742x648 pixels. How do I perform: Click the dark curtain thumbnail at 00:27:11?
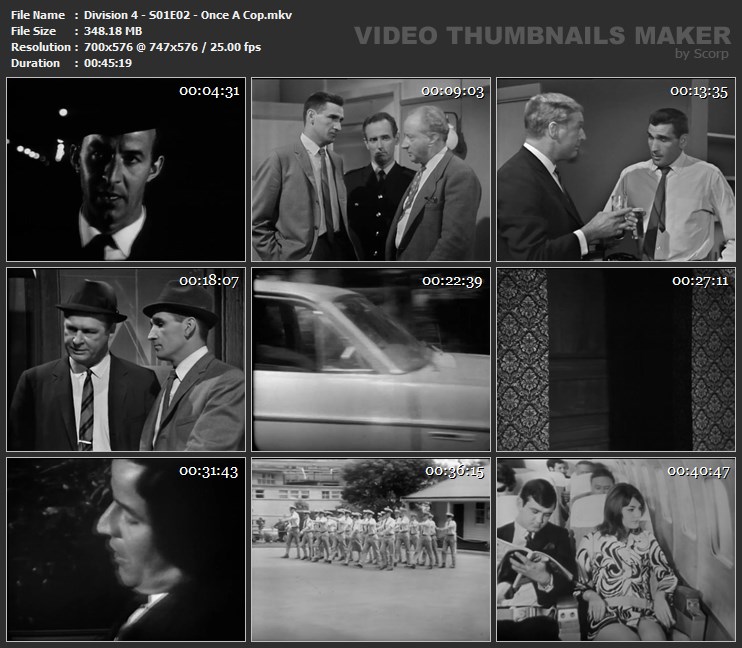[616, 360]
